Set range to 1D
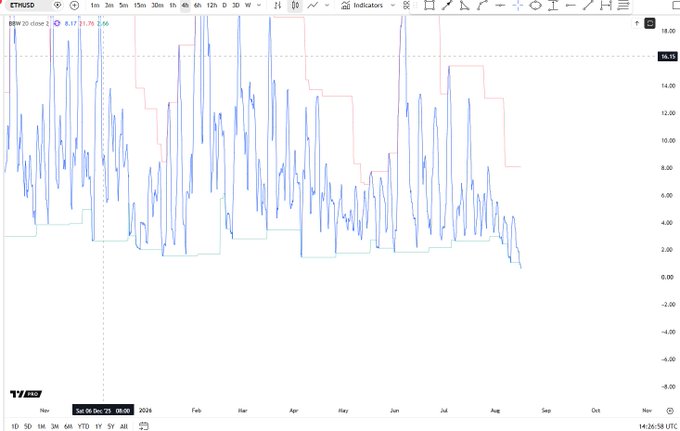Viewport: 680px width, 431px height. coord(15,426)
